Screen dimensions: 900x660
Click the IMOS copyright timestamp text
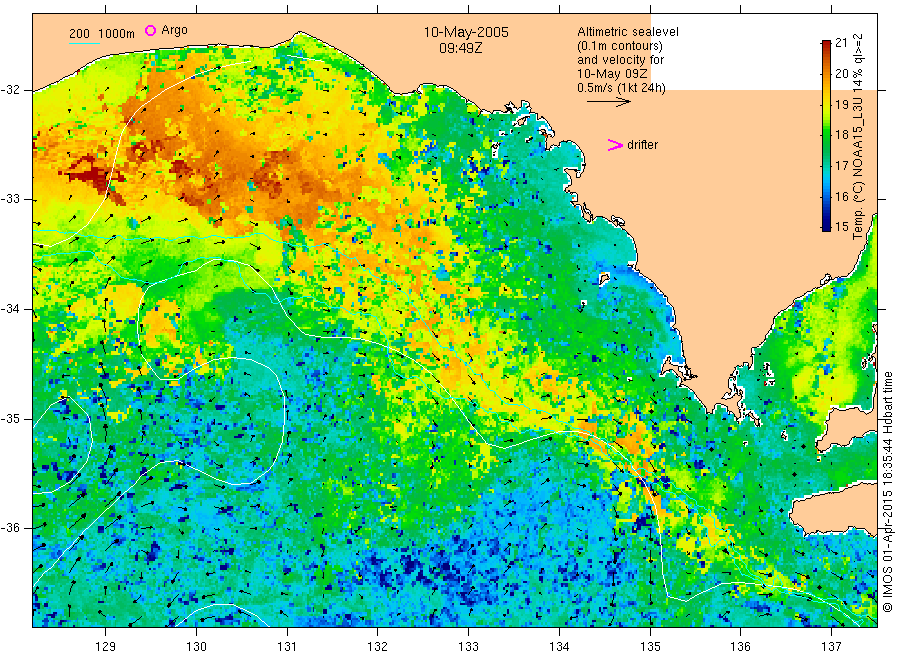click(x=888, y=491)
